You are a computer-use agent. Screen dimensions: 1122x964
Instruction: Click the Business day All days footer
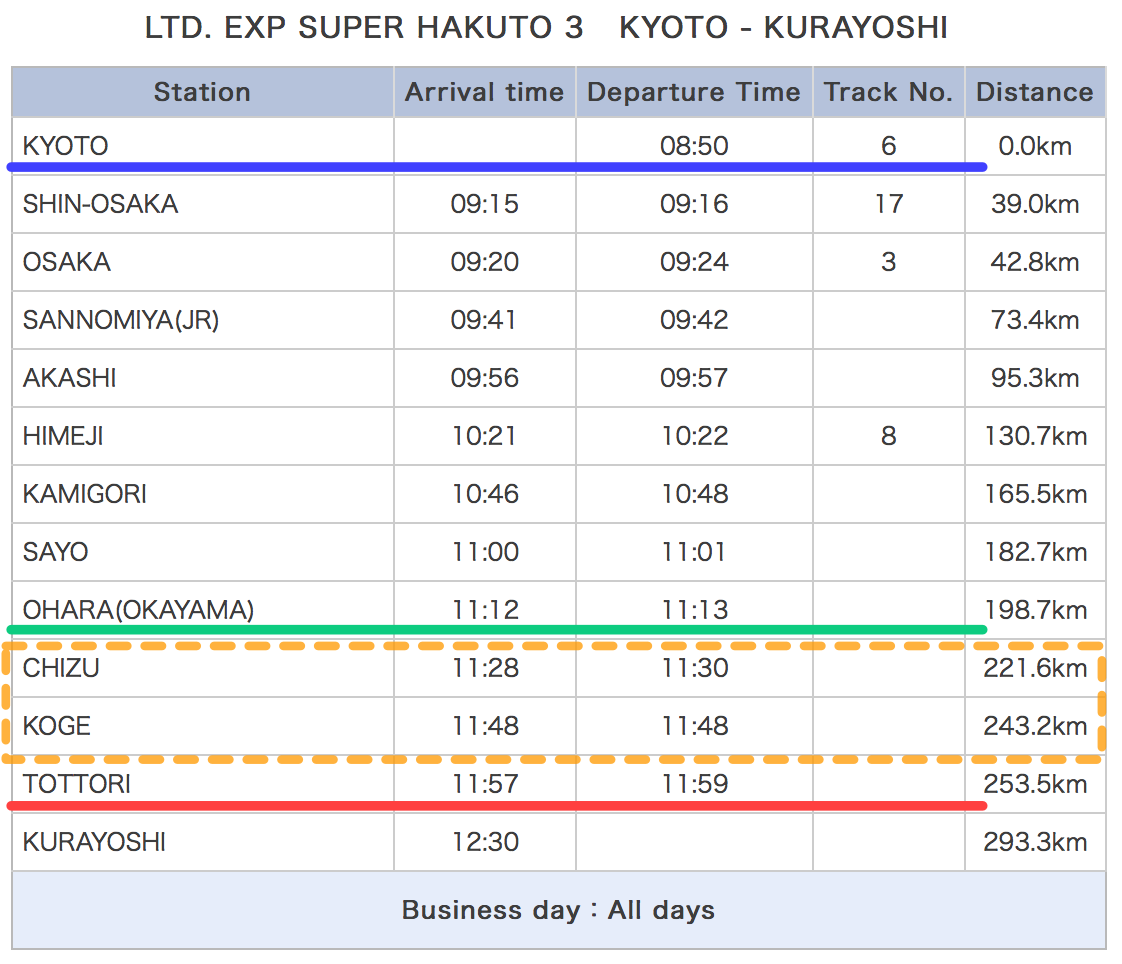(559, 910)
